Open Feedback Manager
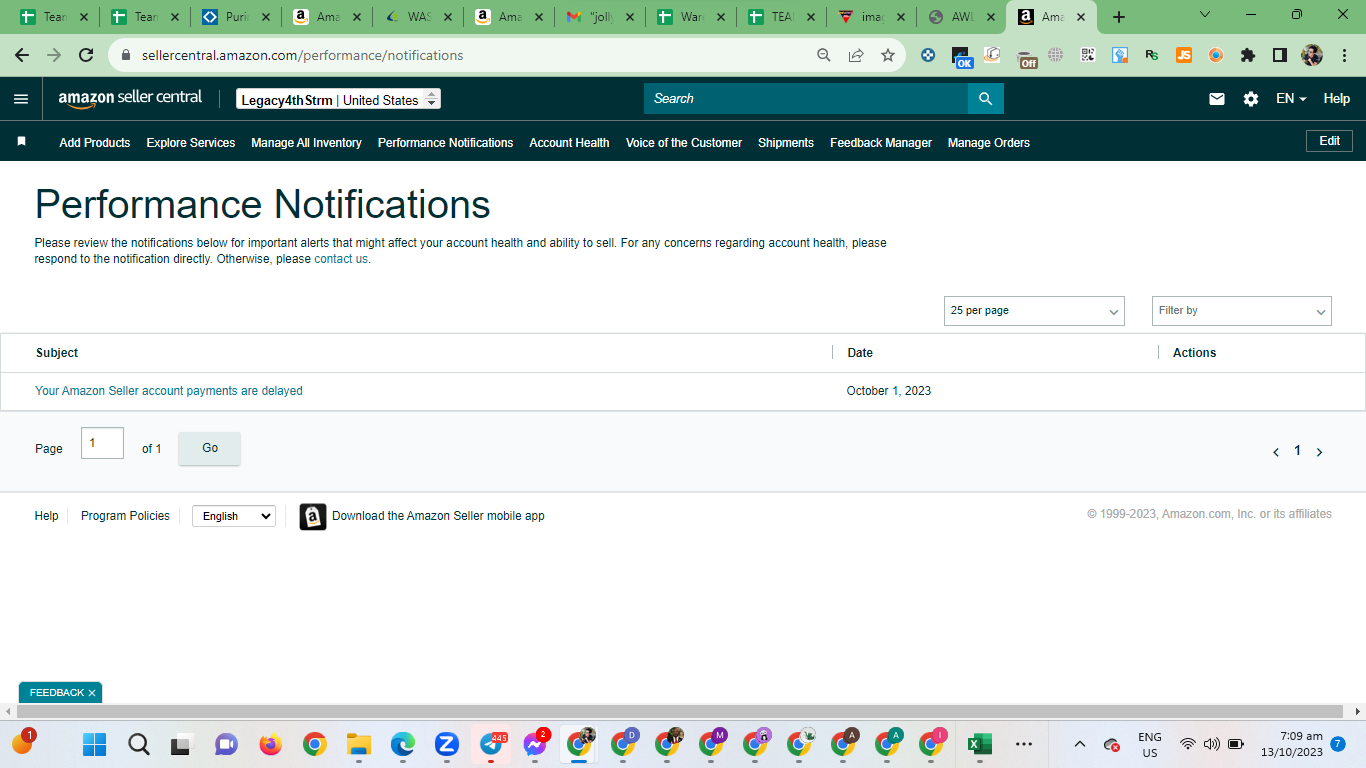 [881, 143]
